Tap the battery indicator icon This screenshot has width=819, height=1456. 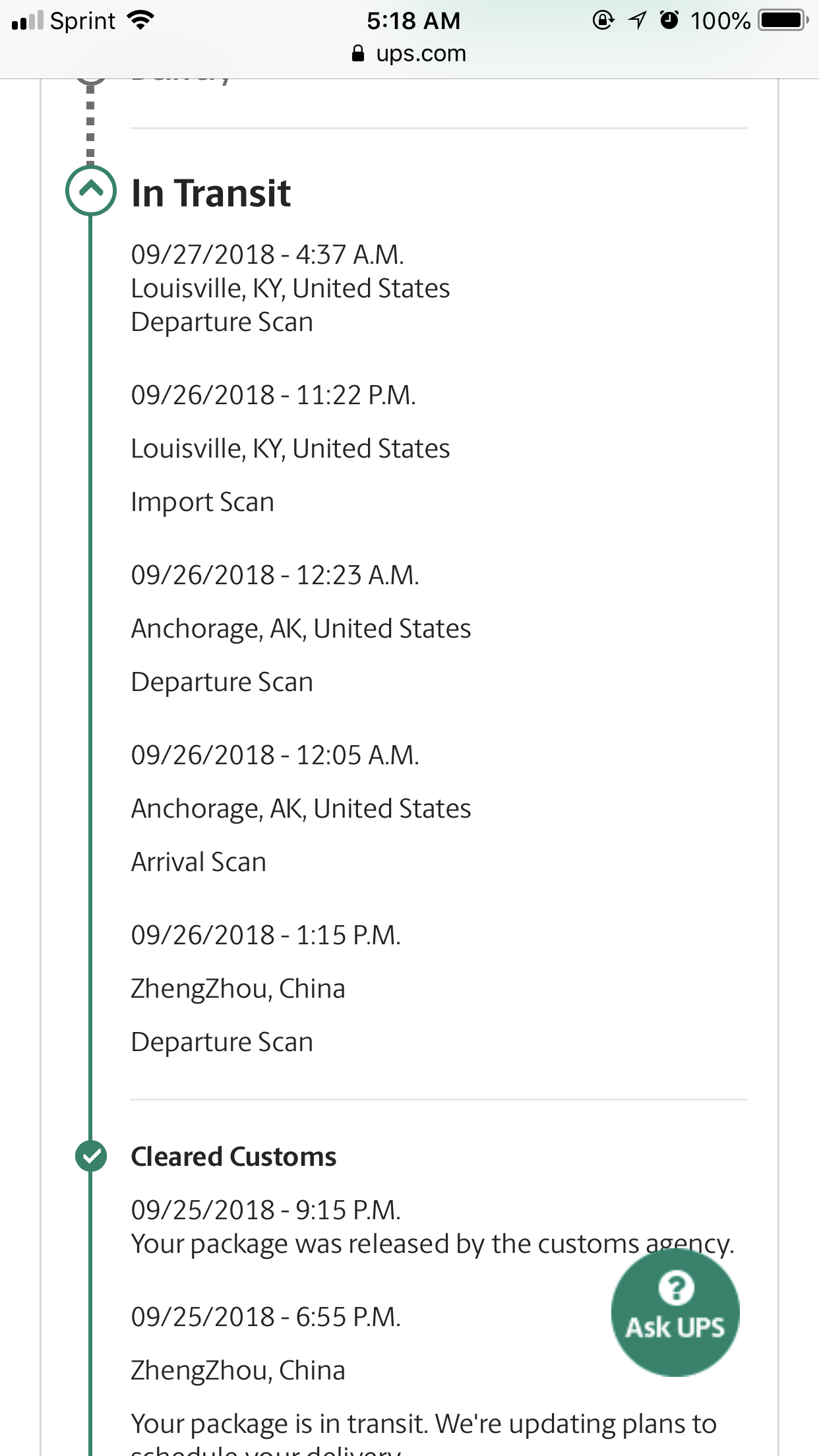[783, 20]
